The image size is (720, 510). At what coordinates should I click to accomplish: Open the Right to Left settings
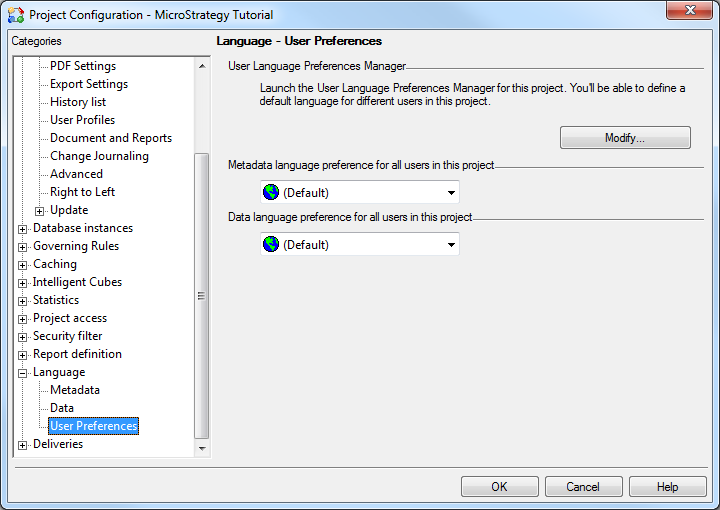pyautogui.click(x=82, y=192)
